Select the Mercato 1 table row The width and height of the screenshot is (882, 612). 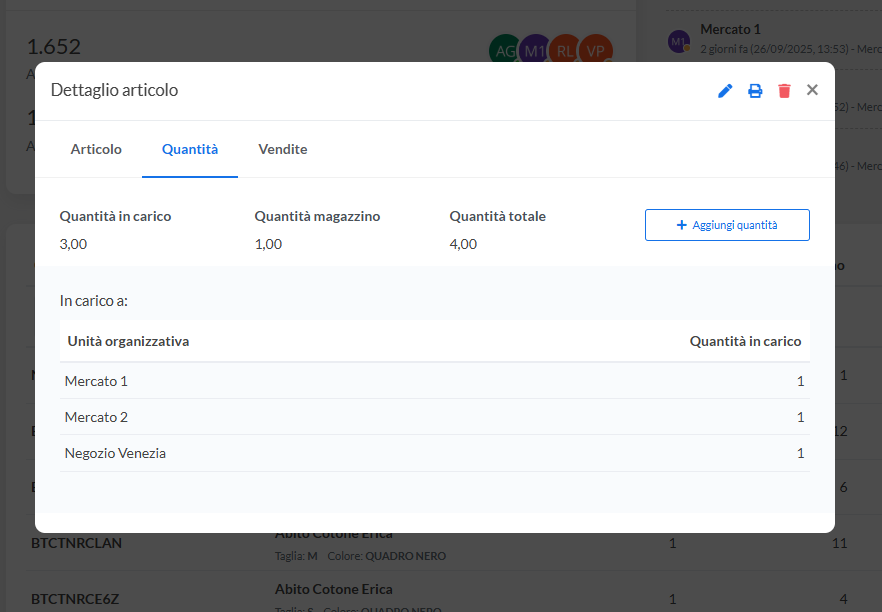click(434, 381)
